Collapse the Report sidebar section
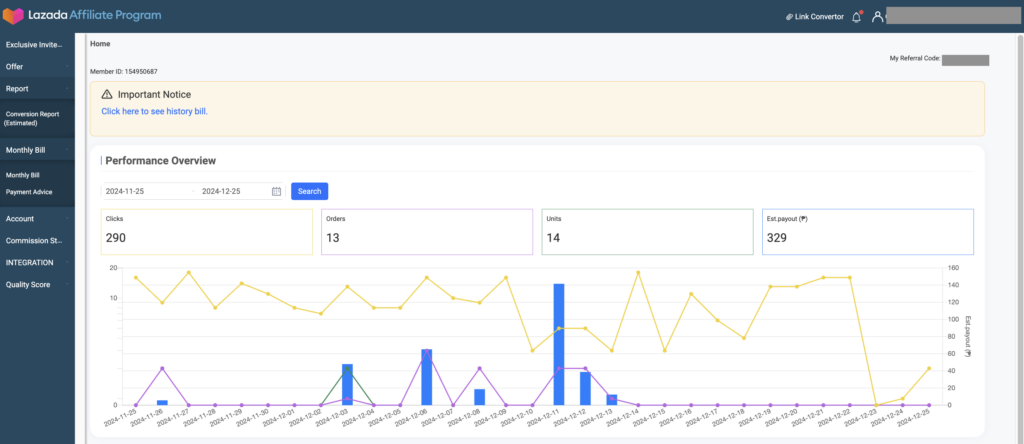The image size is (1024, 444). pos(36,88)
